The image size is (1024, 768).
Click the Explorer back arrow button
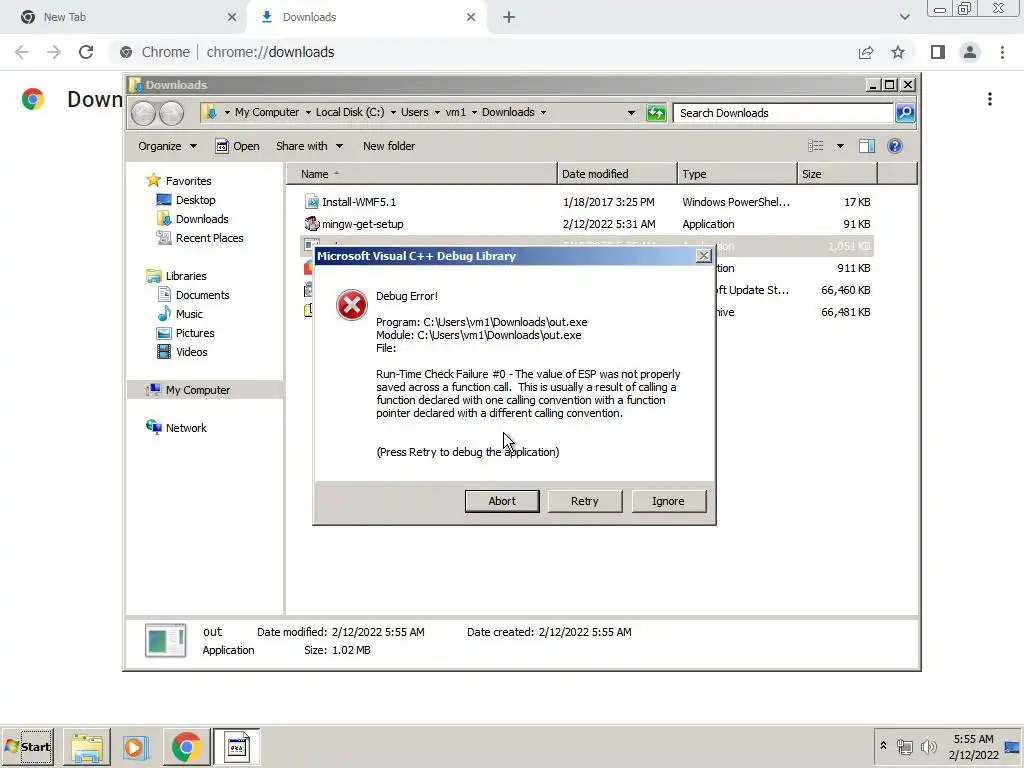click(143, 113)
